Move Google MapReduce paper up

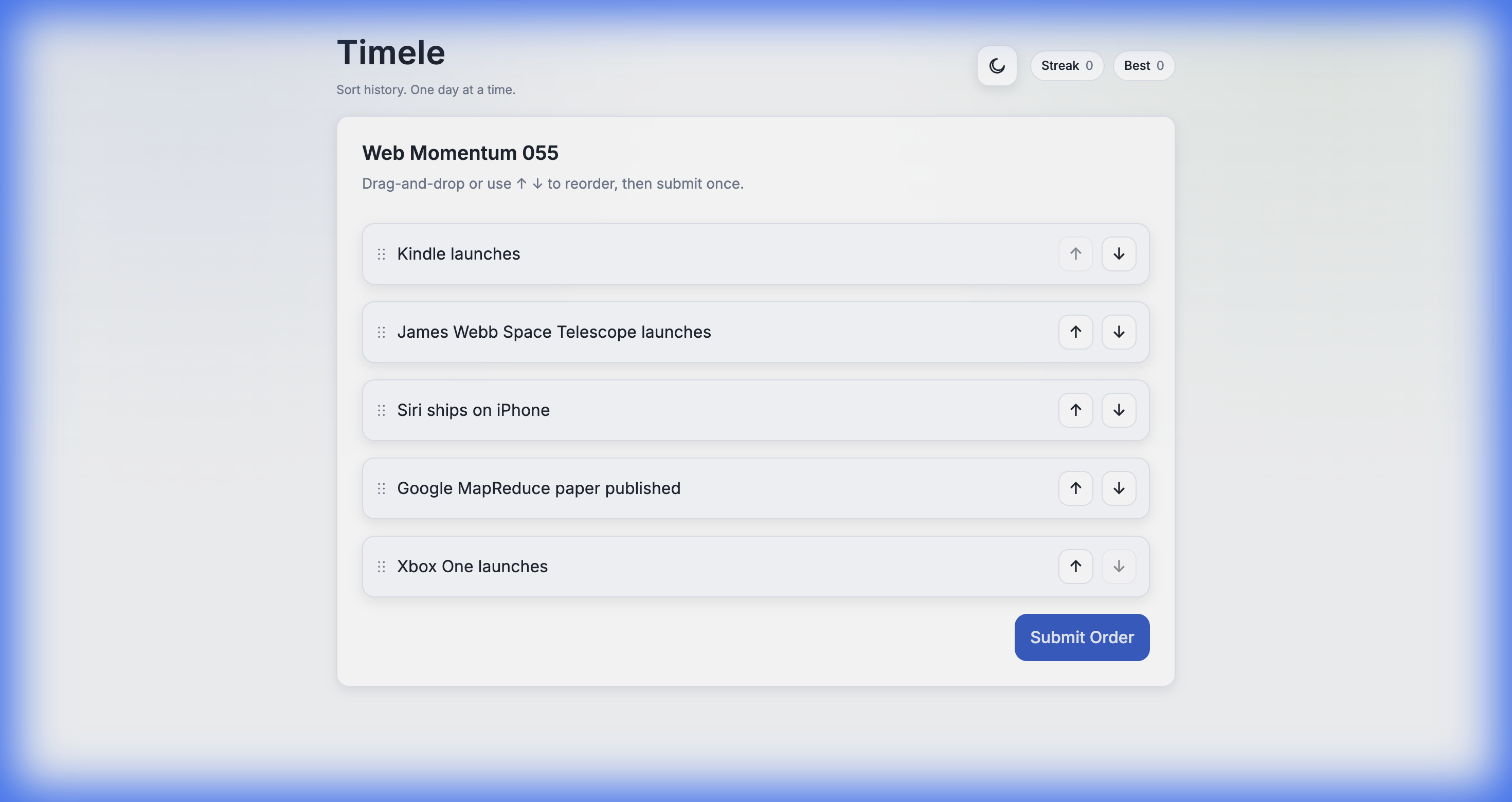click(x=1075, y=488)
